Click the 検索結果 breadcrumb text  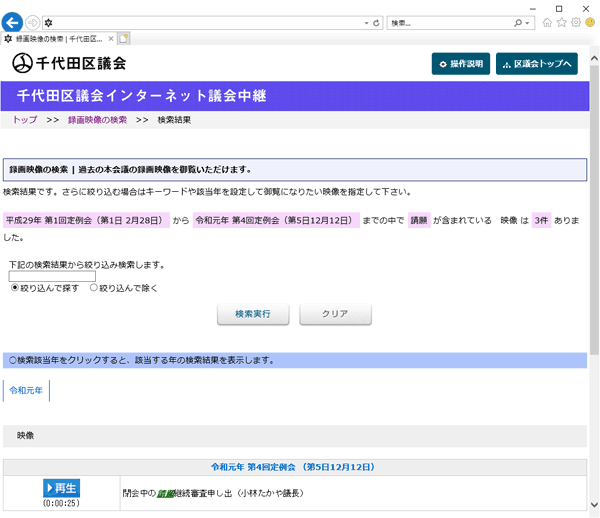[174, 120]
